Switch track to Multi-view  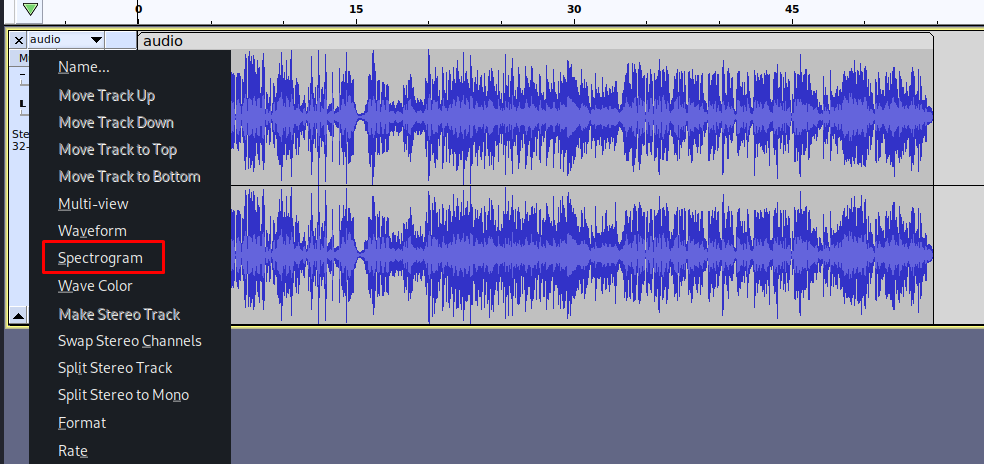tap(93, 203)
